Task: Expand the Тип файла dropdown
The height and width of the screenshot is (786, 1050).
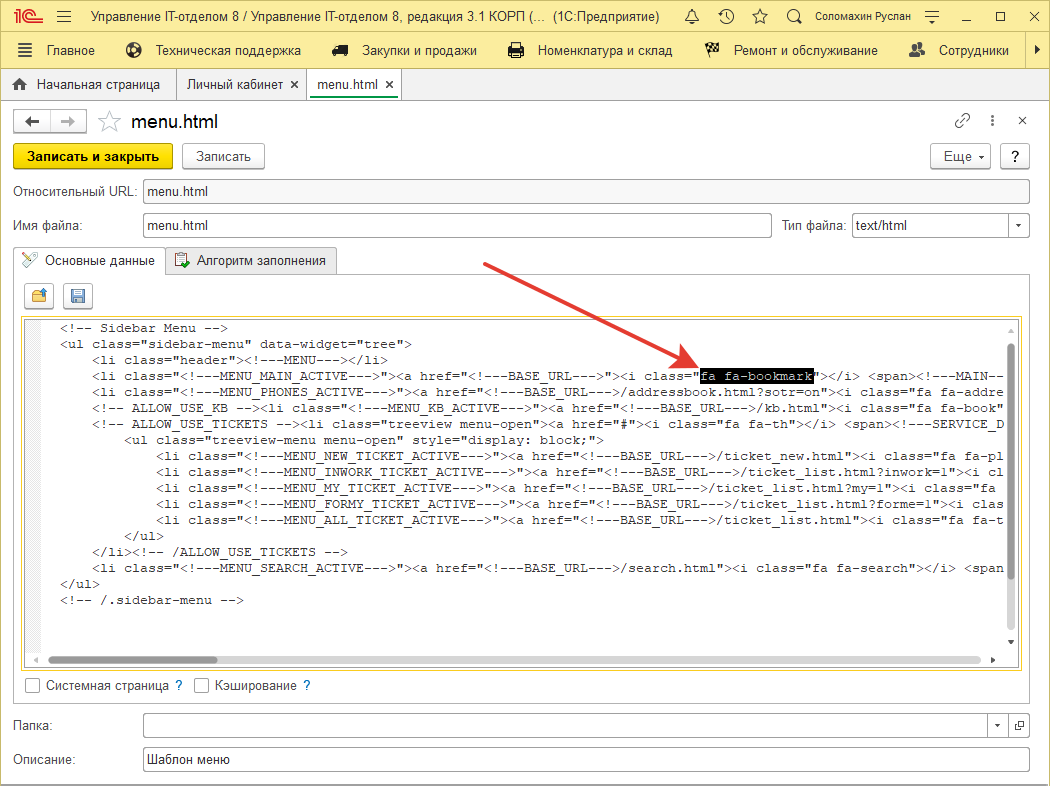Action: pyautogui.click(x=1018, y=226)
